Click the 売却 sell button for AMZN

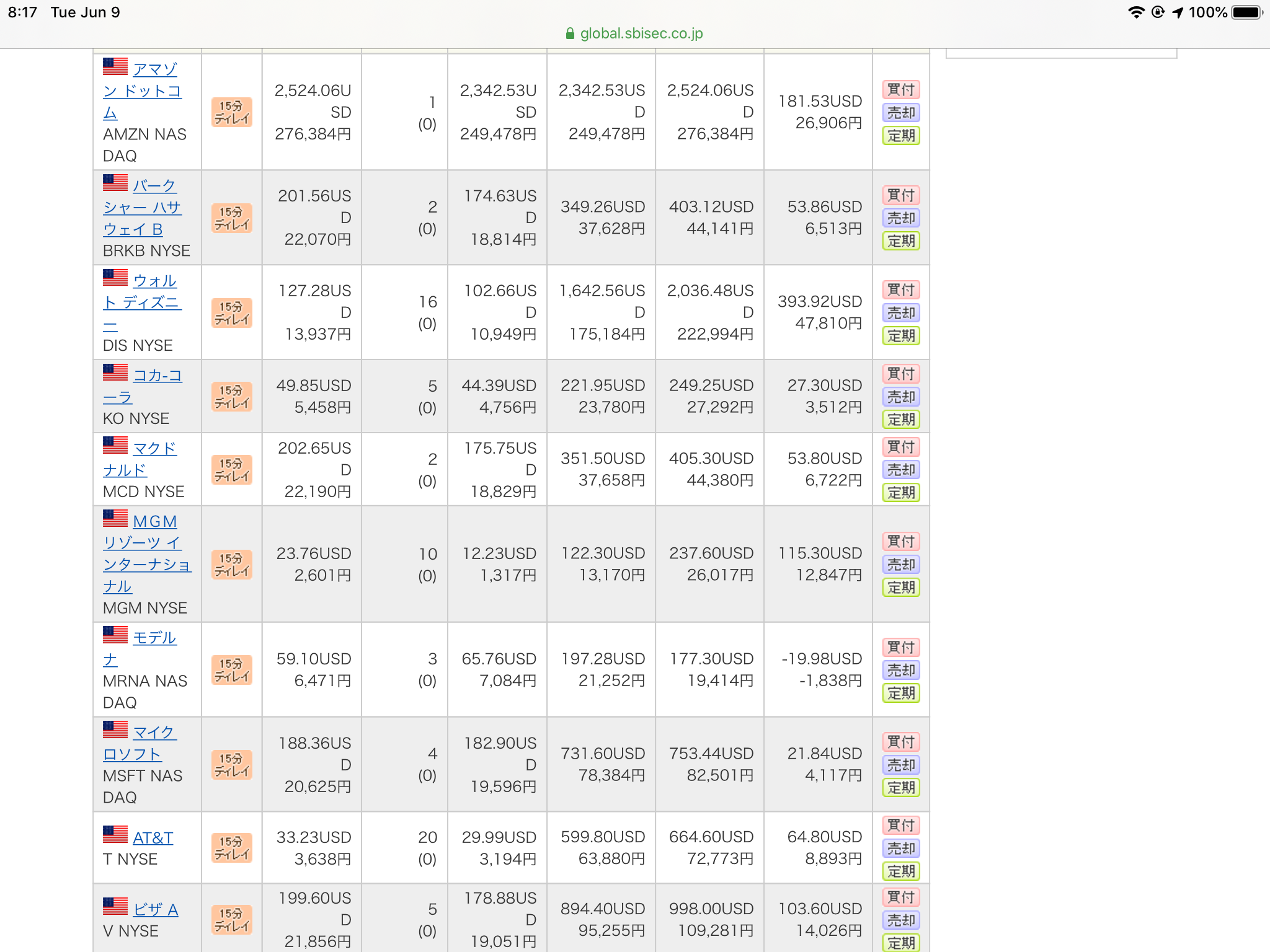(901, 112)
